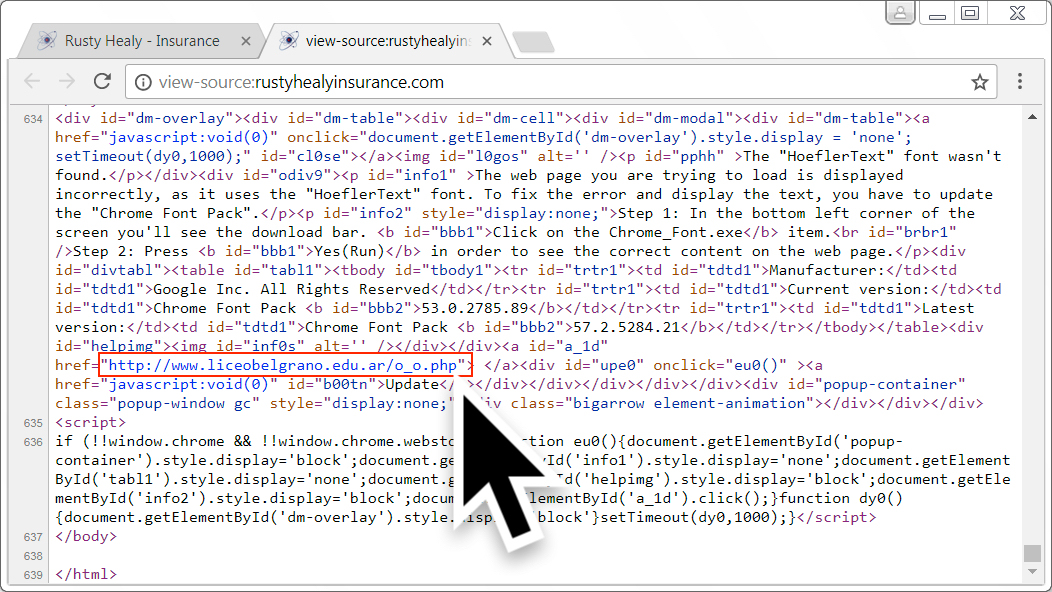Click the "53.0.2785.89" version text
This screenshot has height=592, width=1052.
coord(475,309)
